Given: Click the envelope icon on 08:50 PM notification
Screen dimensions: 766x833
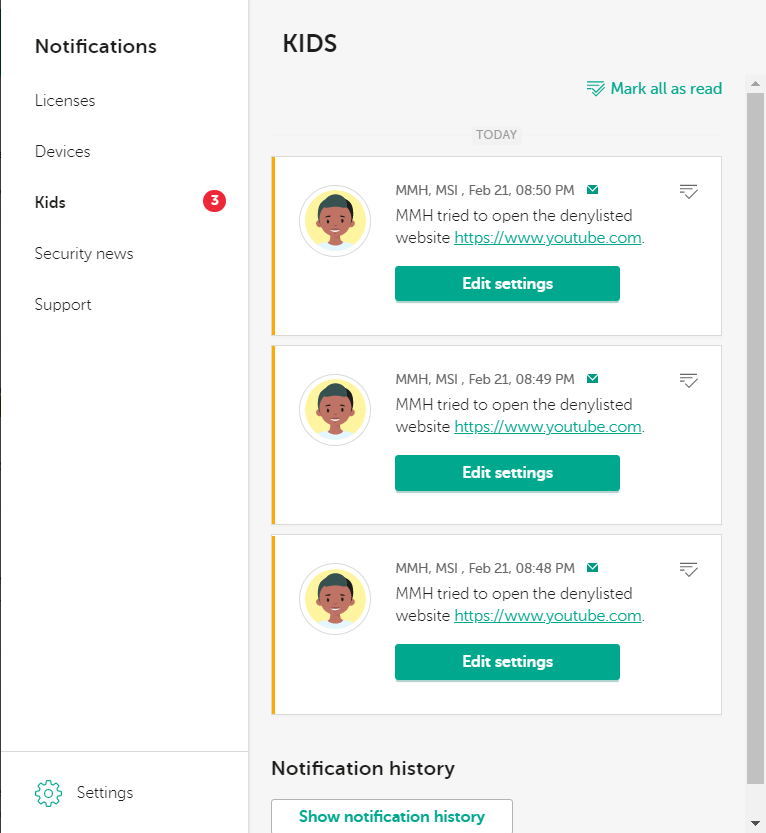Looking at the screenshot, I should (x=593, y=189).
